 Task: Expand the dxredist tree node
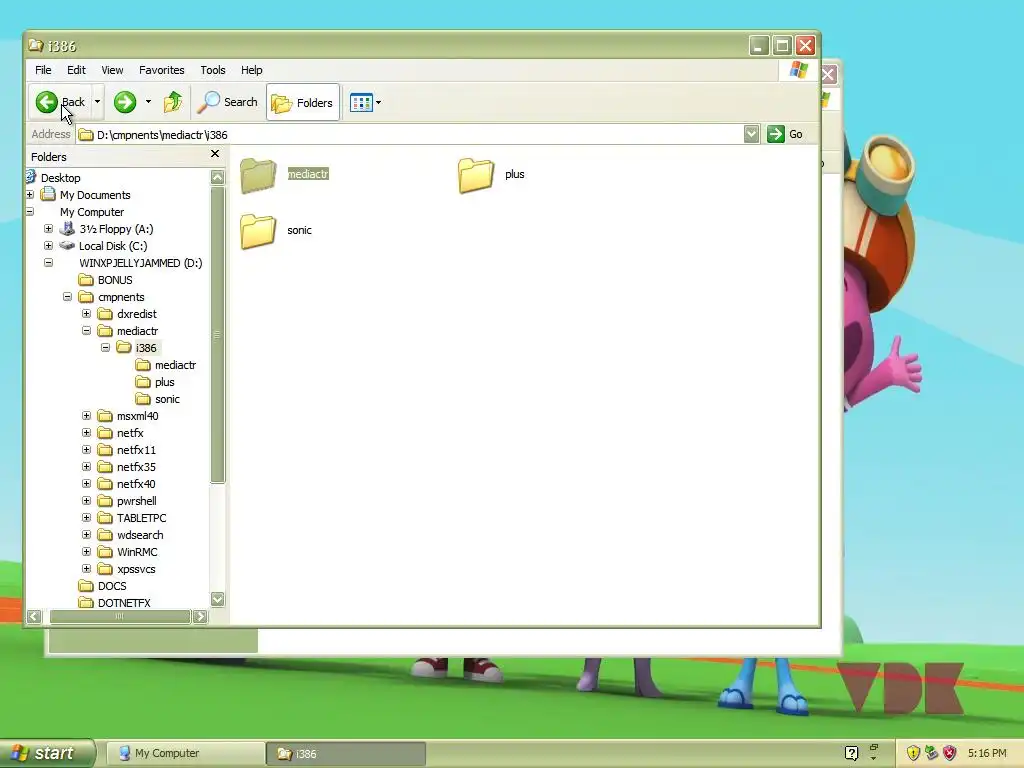(x=86, y=313)
